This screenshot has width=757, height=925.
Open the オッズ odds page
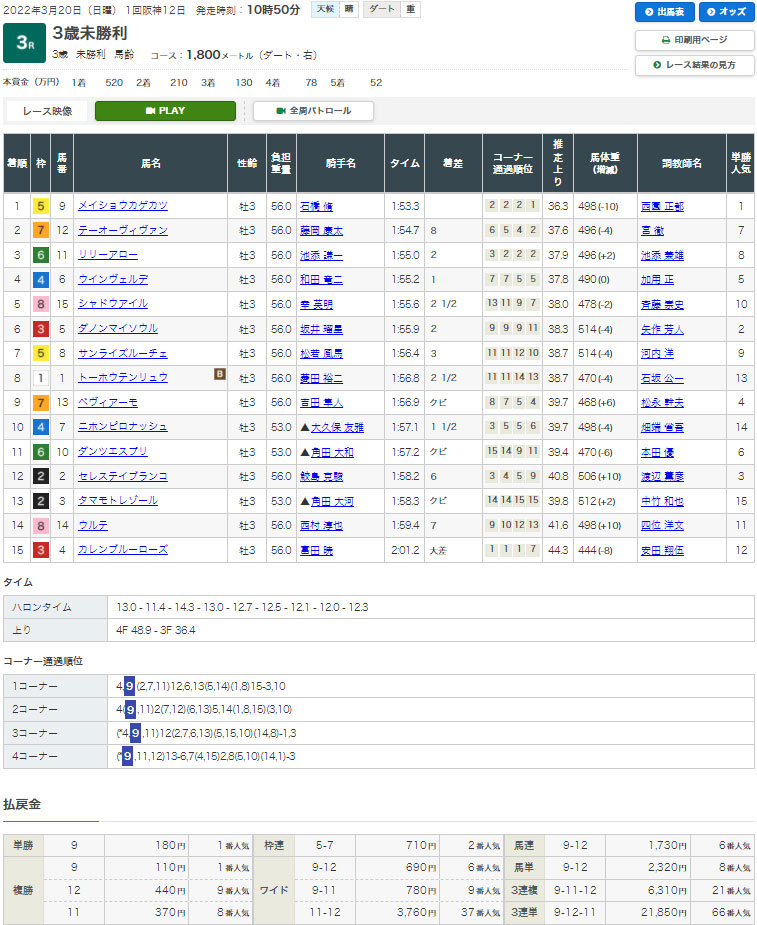click(726, 13)
